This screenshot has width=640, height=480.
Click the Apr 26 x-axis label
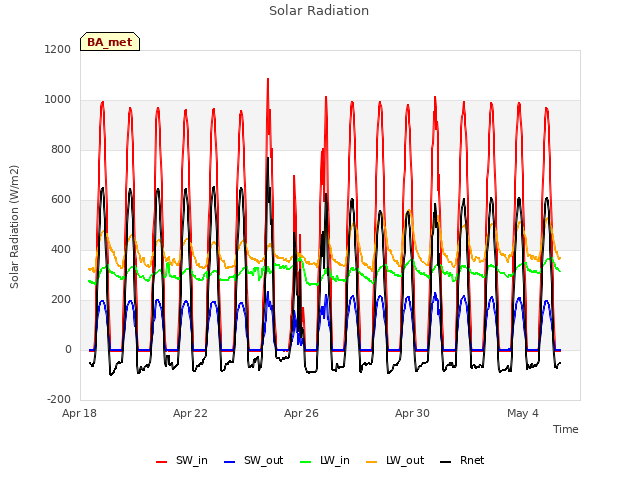click(301, 413)
